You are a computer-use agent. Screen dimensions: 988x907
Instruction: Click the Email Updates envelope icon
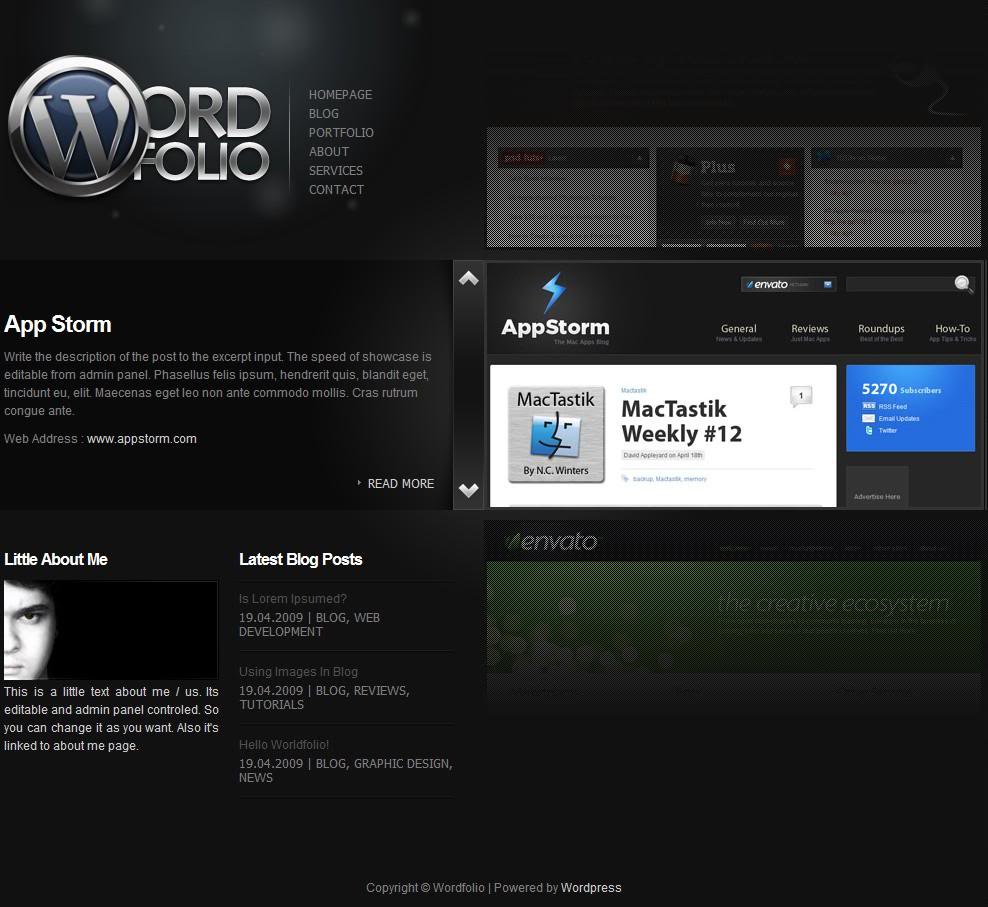tap(868, 418)
